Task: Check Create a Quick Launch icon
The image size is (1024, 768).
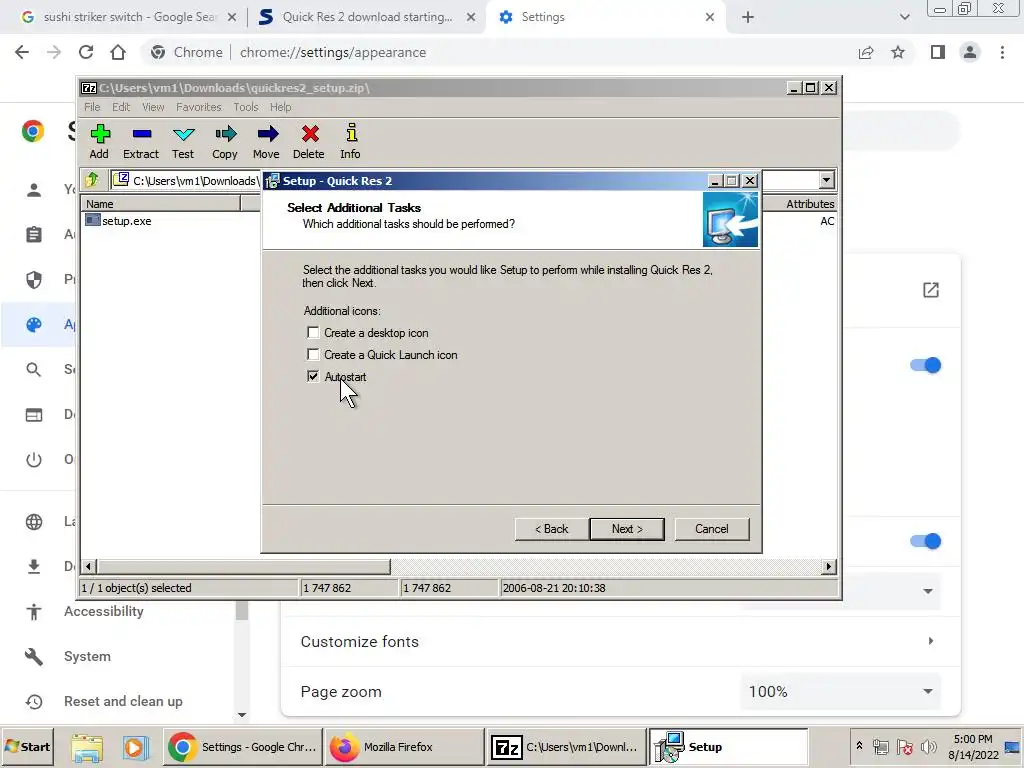Action: pyautogui.click(x=313, y=355)
